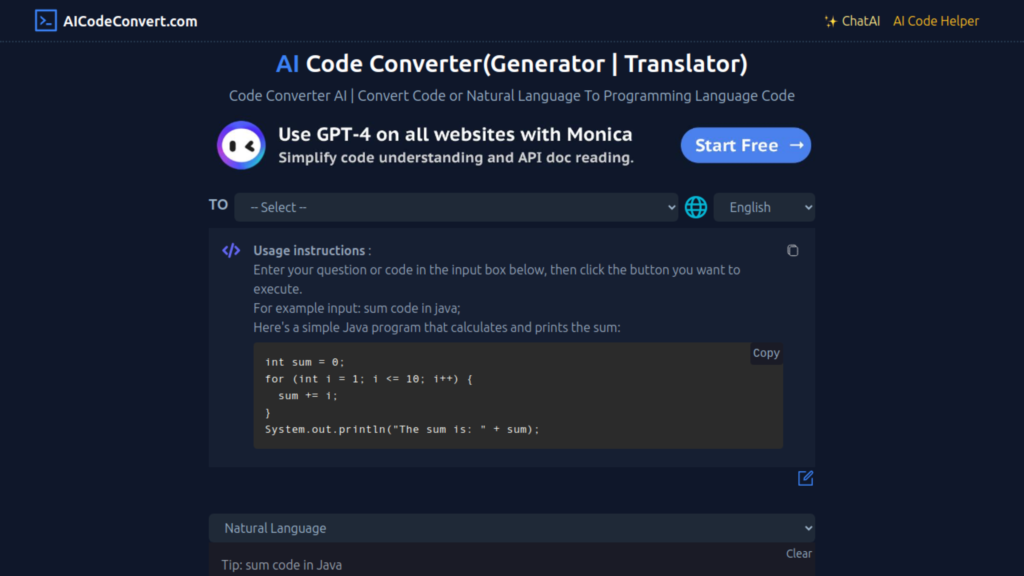The width and height of the screenshot is (1024, 576).
Task: Open the Natural Language input type dropdown
Action: point(511,528)
